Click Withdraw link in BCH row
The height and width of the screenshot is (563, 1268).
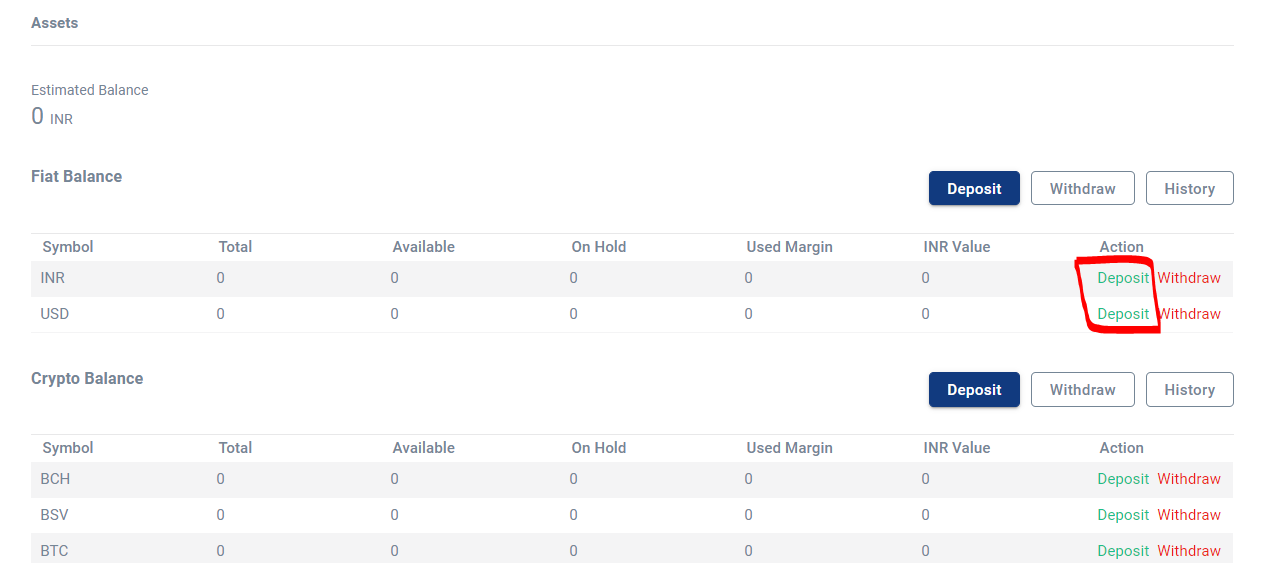[x=1189, y=479]
